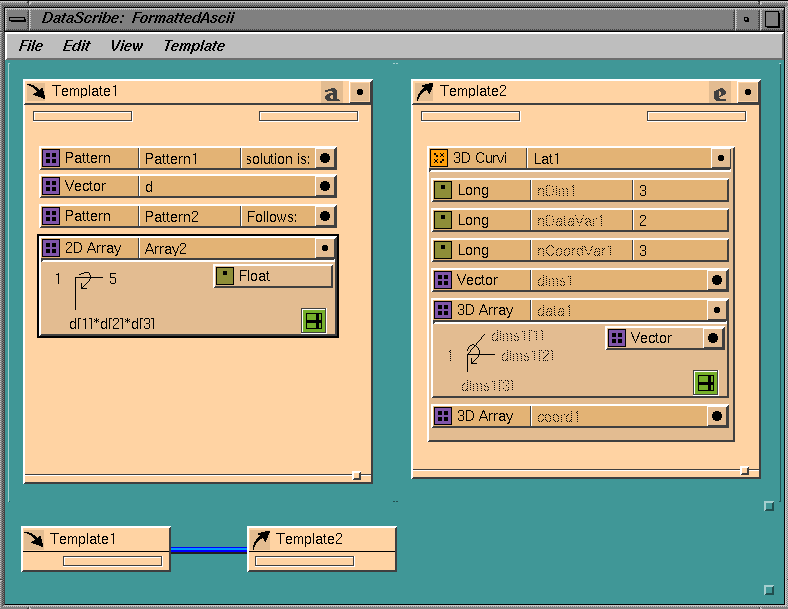
Task: Open the View menu
Action: pyautogui.click(x=126, y=46)
